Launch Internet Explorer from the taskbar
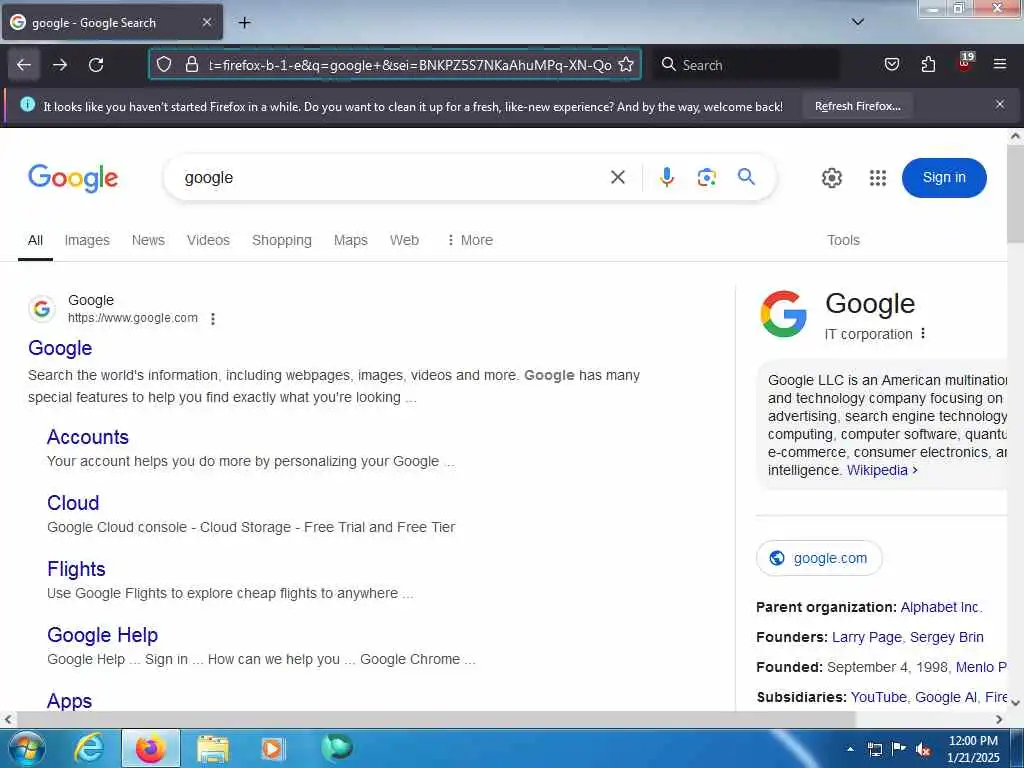The width and height of the screenshot is (1024, 768). point(89,748)
